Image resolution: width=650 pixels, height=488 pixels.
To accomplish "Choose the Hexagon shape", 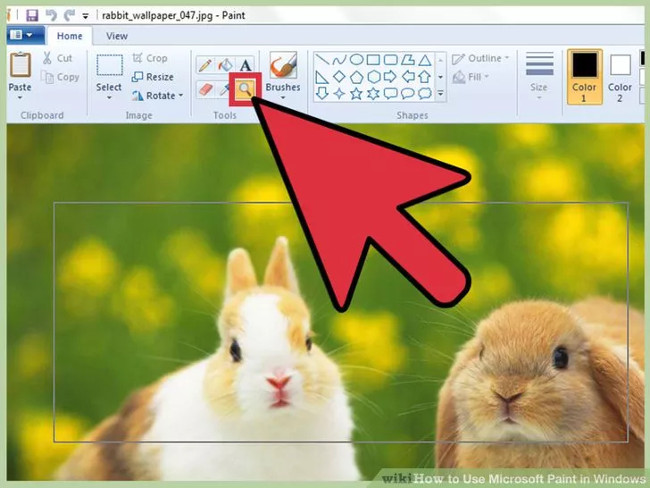I will [374, 77].
